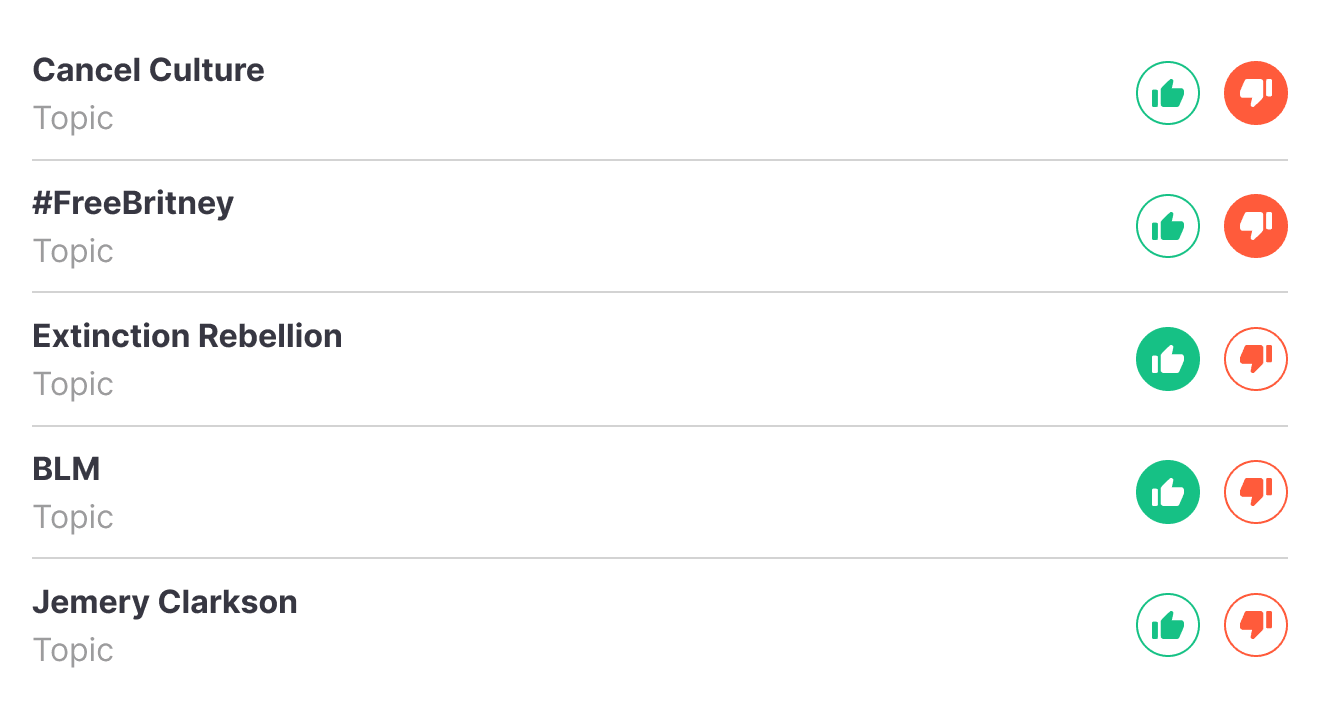Click thumbs up for Cancel Culture

click(1167, 94)
